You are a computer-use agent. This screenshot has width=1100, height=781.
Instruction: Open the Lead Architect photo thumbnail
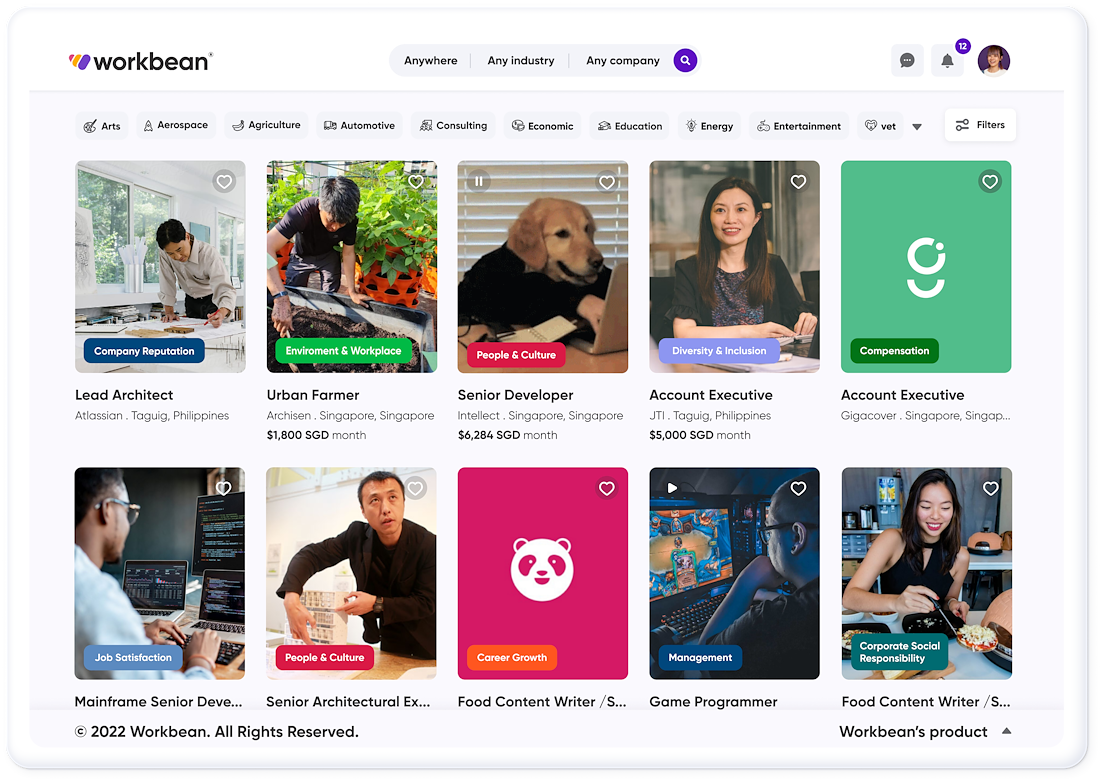(160, 267)
